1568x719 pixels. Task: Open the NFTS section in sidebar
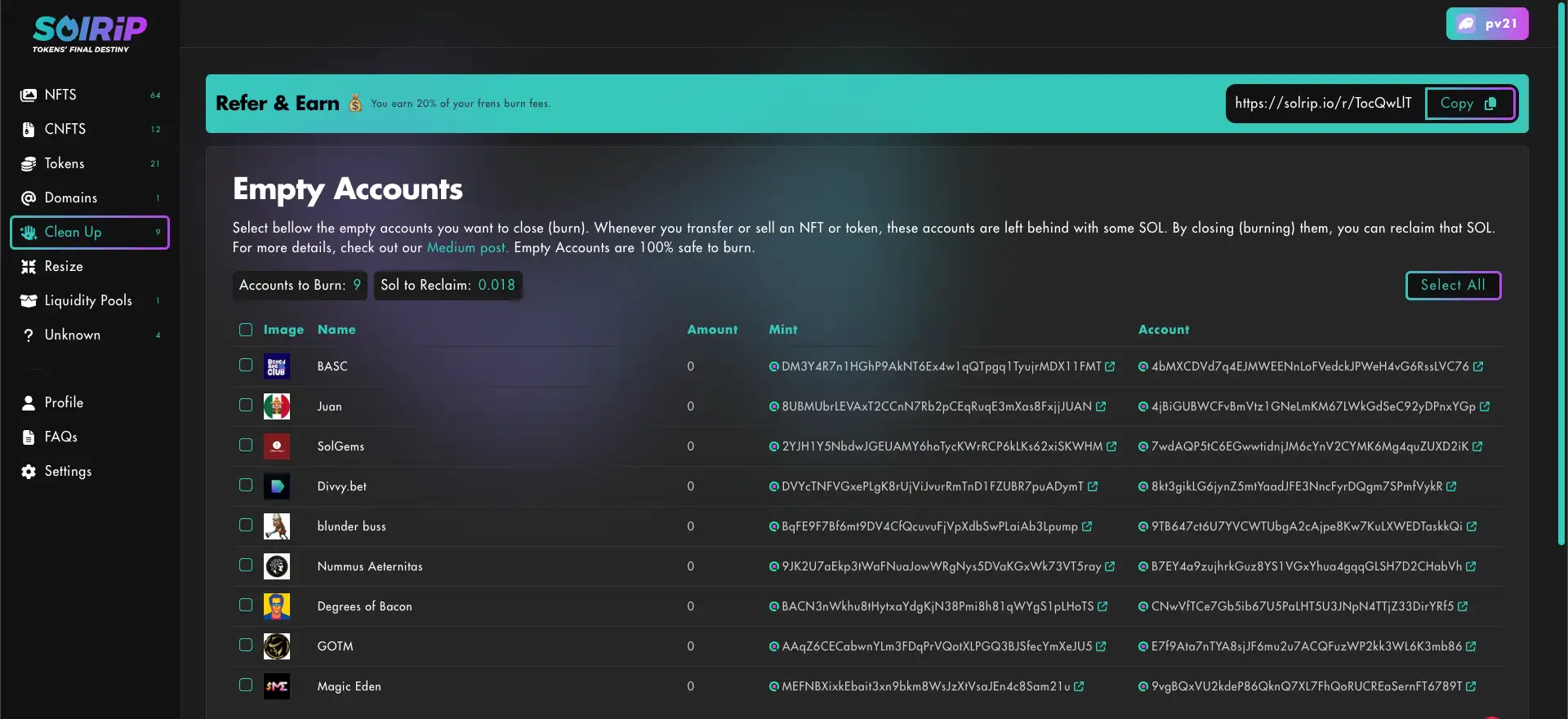coord(60,95)
